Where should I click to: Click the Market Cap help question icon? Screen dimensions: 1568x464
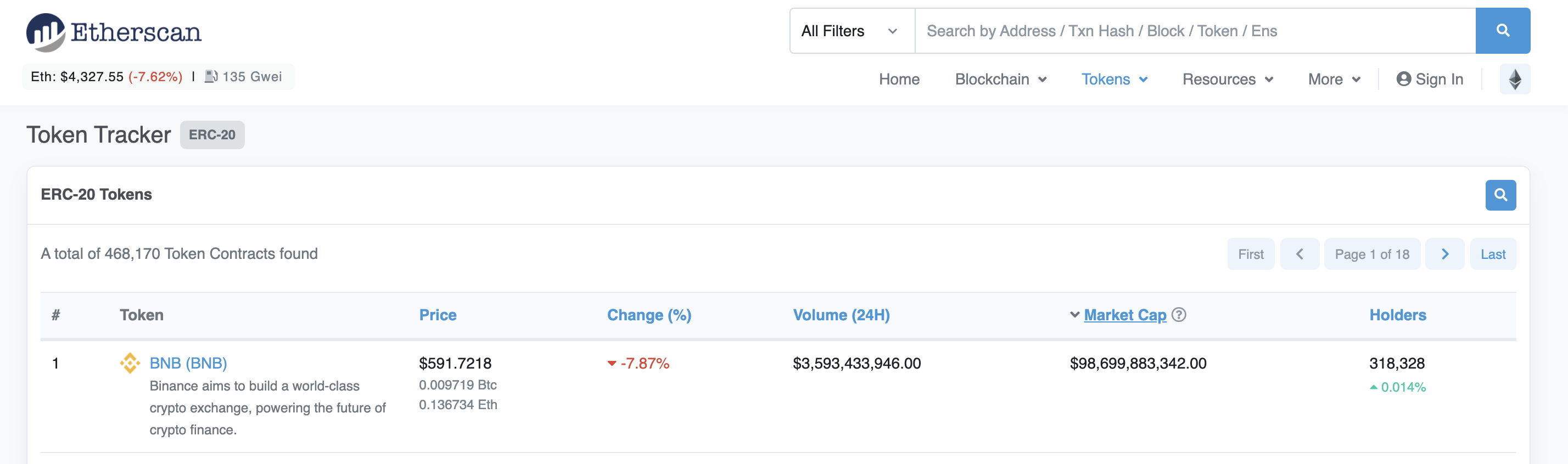[x=1178, y=314]
